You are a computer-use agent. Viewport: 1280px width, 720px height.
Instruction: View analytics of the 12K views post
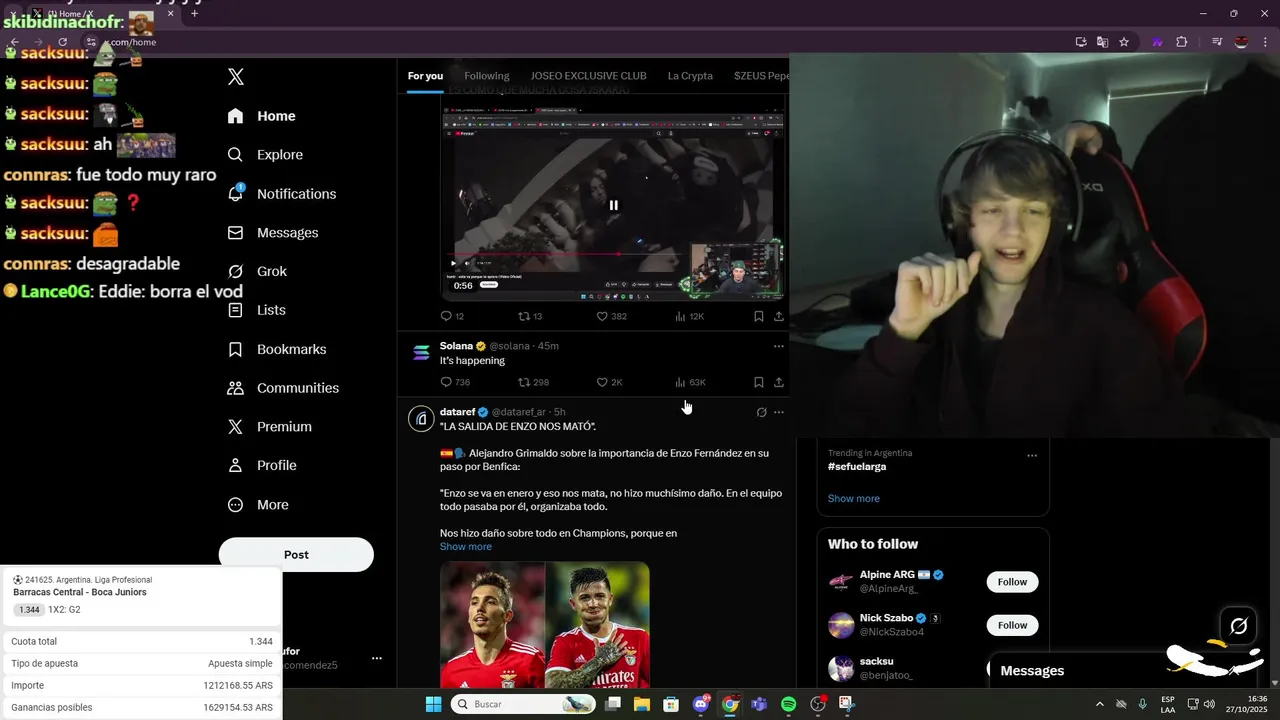click(x=690, y=316)
